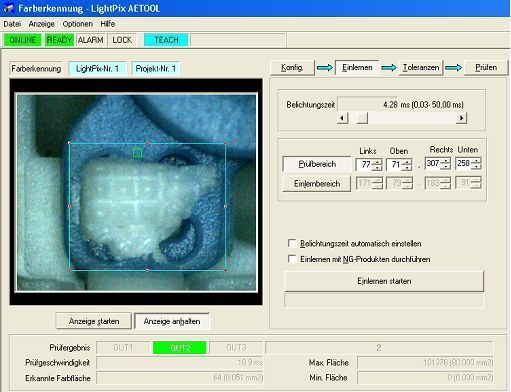Open the Anzeige menu
Viewport: 511px width, 392px height.
click(x=41, y=24)
